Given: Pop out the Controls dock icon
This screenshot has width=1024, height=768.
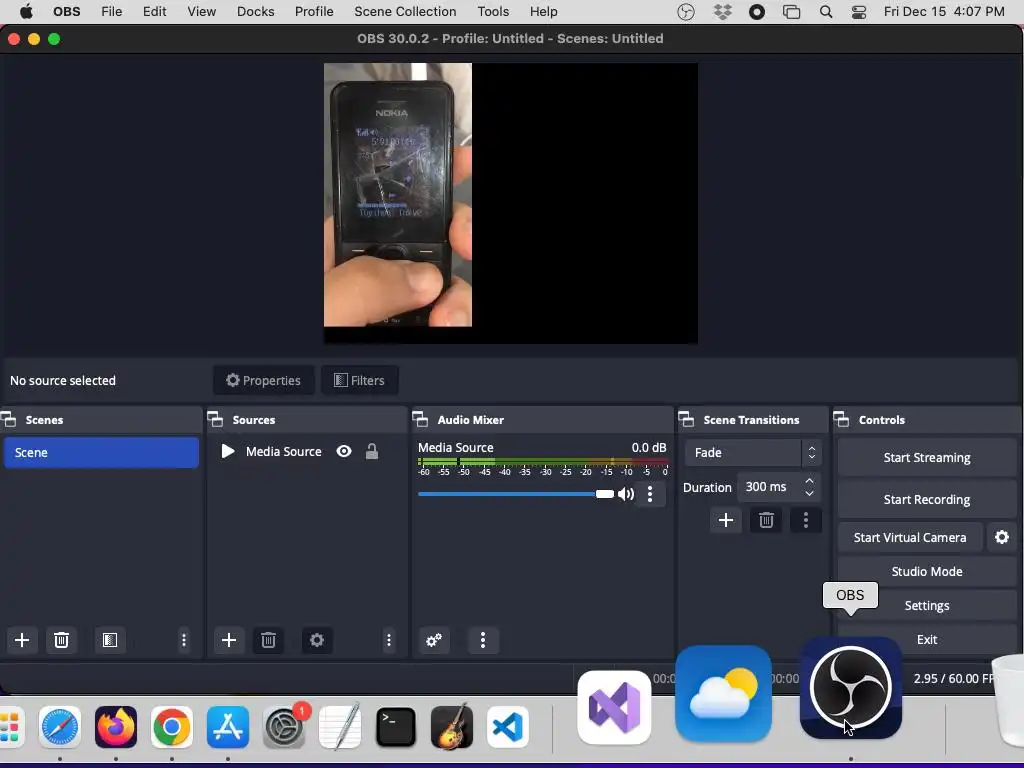Looking at the screenshot, I should [842, 419].
